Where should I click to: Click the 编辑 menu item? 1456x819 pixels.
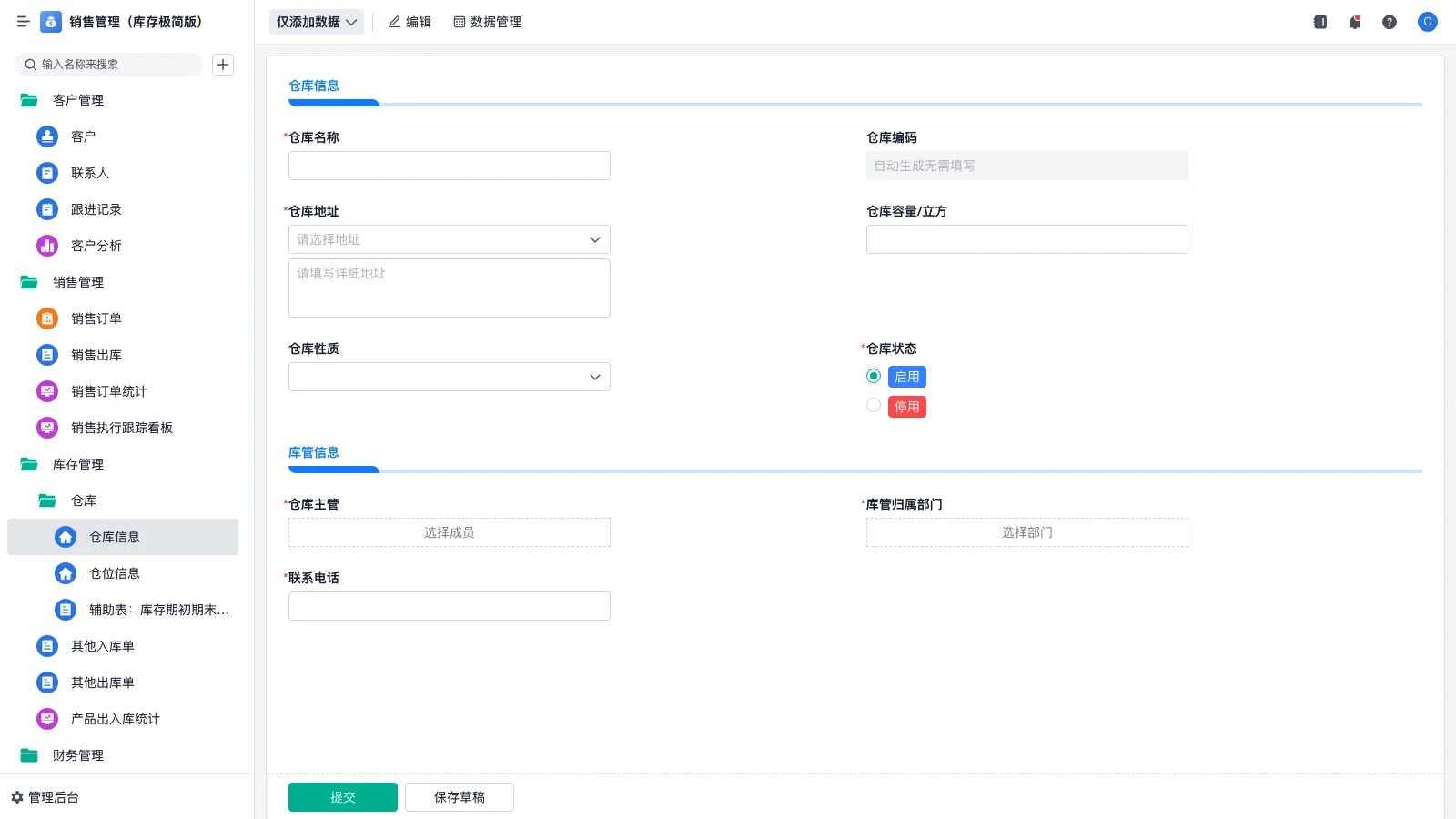410,22
